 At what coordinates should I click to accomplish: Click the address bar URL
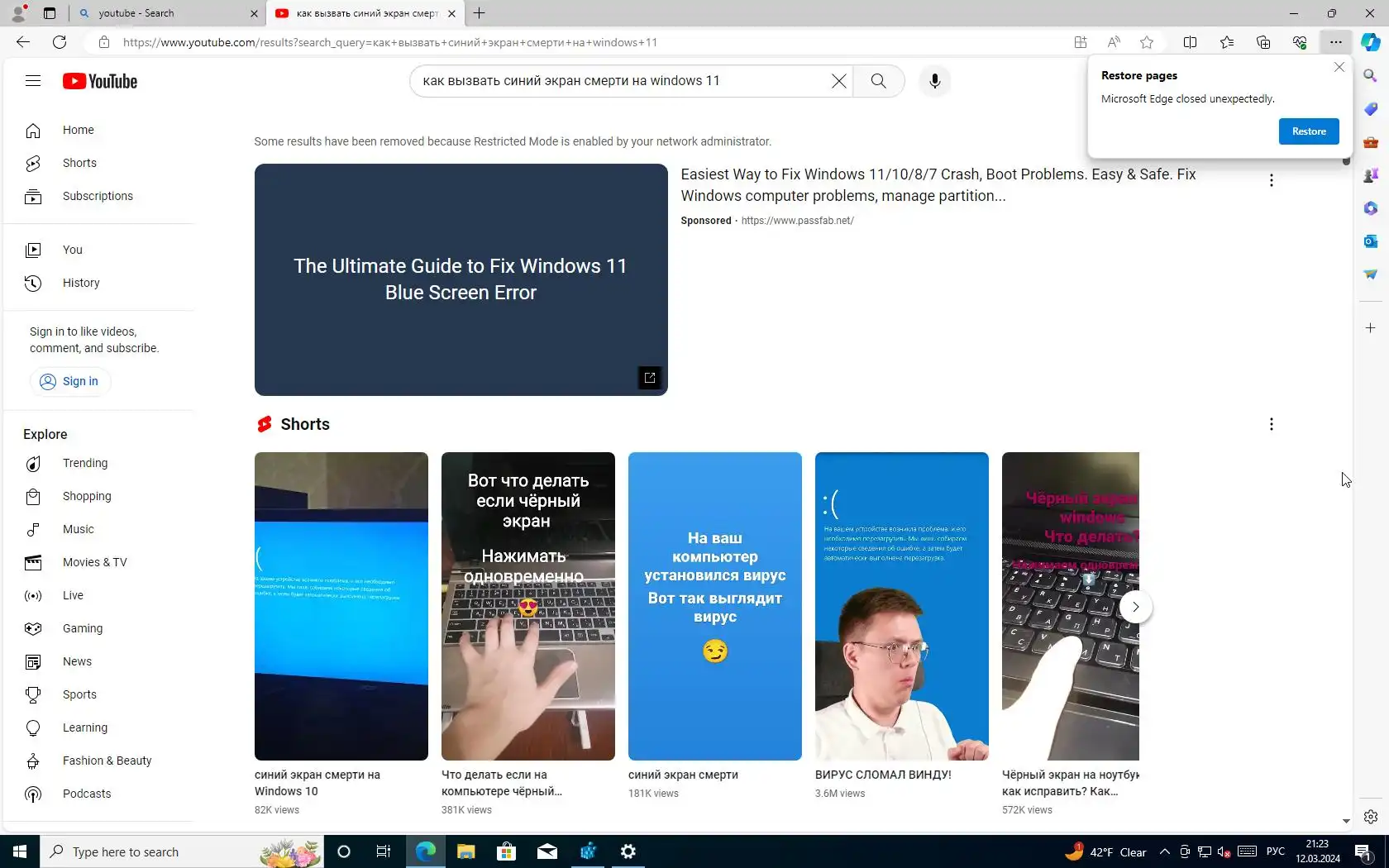pos(390,43)
